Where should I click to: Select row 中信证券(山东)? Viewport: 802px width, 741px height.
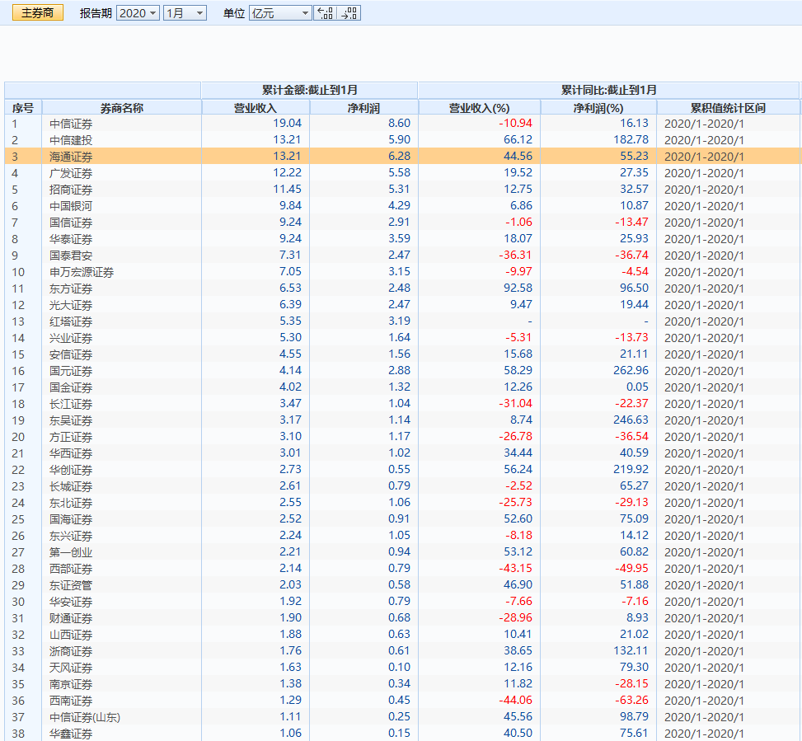402,717
